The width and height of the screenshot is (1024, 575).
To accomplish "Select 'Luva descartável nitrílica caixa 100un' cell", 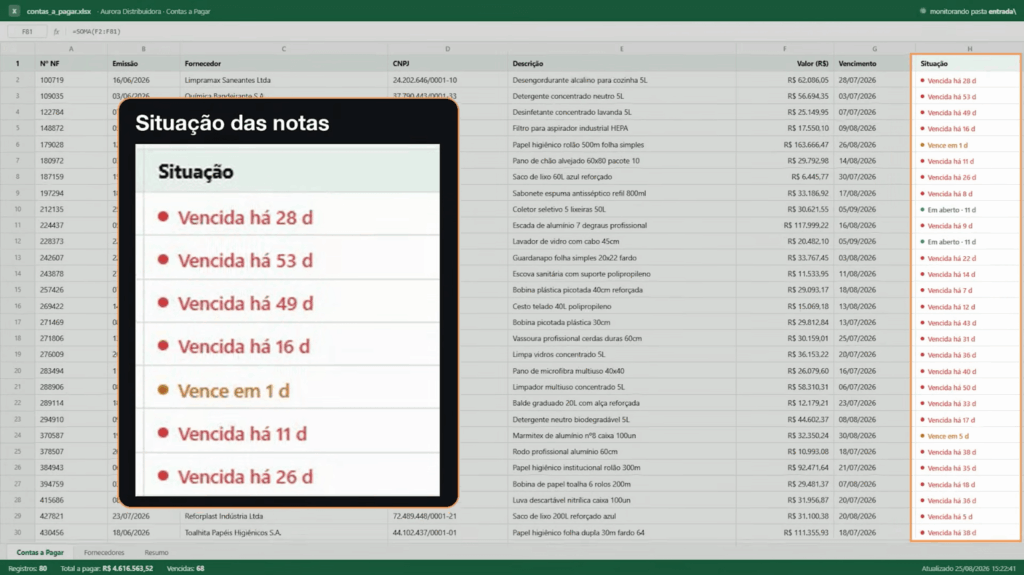I will [x=622, y=500].
